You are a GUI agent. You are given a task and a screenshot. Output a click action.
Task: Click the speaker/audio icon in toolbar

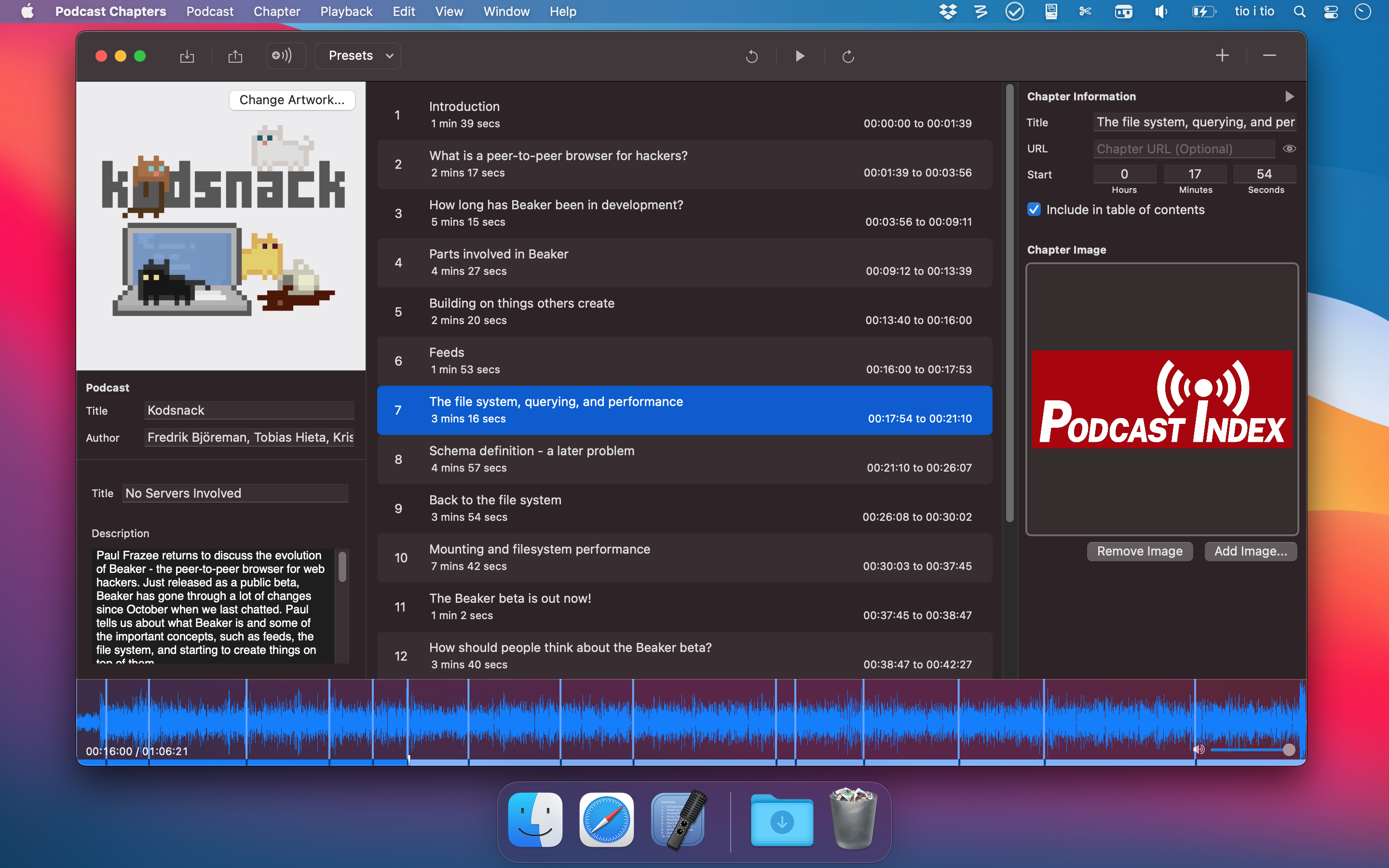tap(280, 55)
